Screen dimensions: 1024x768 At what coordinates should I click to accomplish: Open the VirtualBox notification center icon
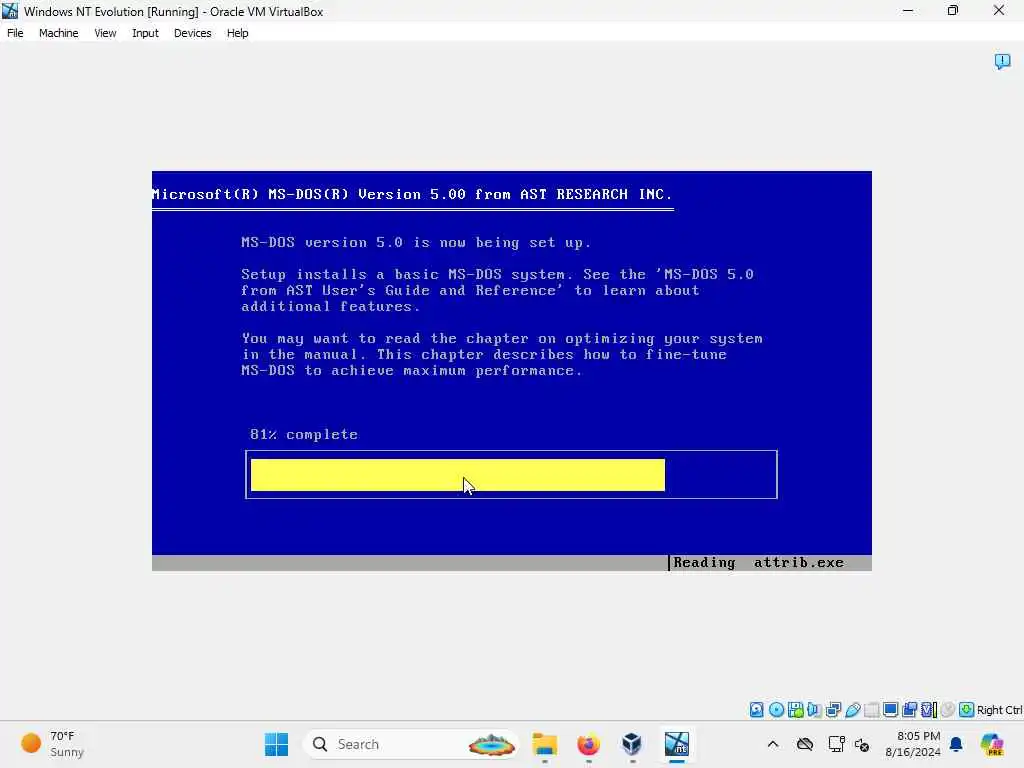point(1002,61)
